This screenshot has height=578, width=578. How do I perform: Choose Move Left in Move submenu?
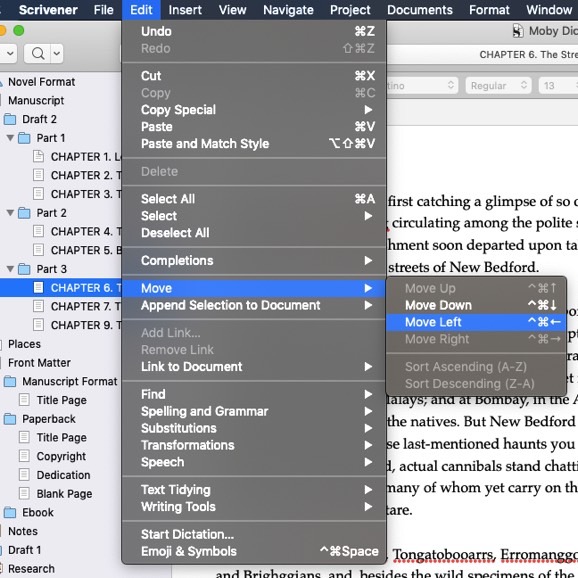(476, 322)
